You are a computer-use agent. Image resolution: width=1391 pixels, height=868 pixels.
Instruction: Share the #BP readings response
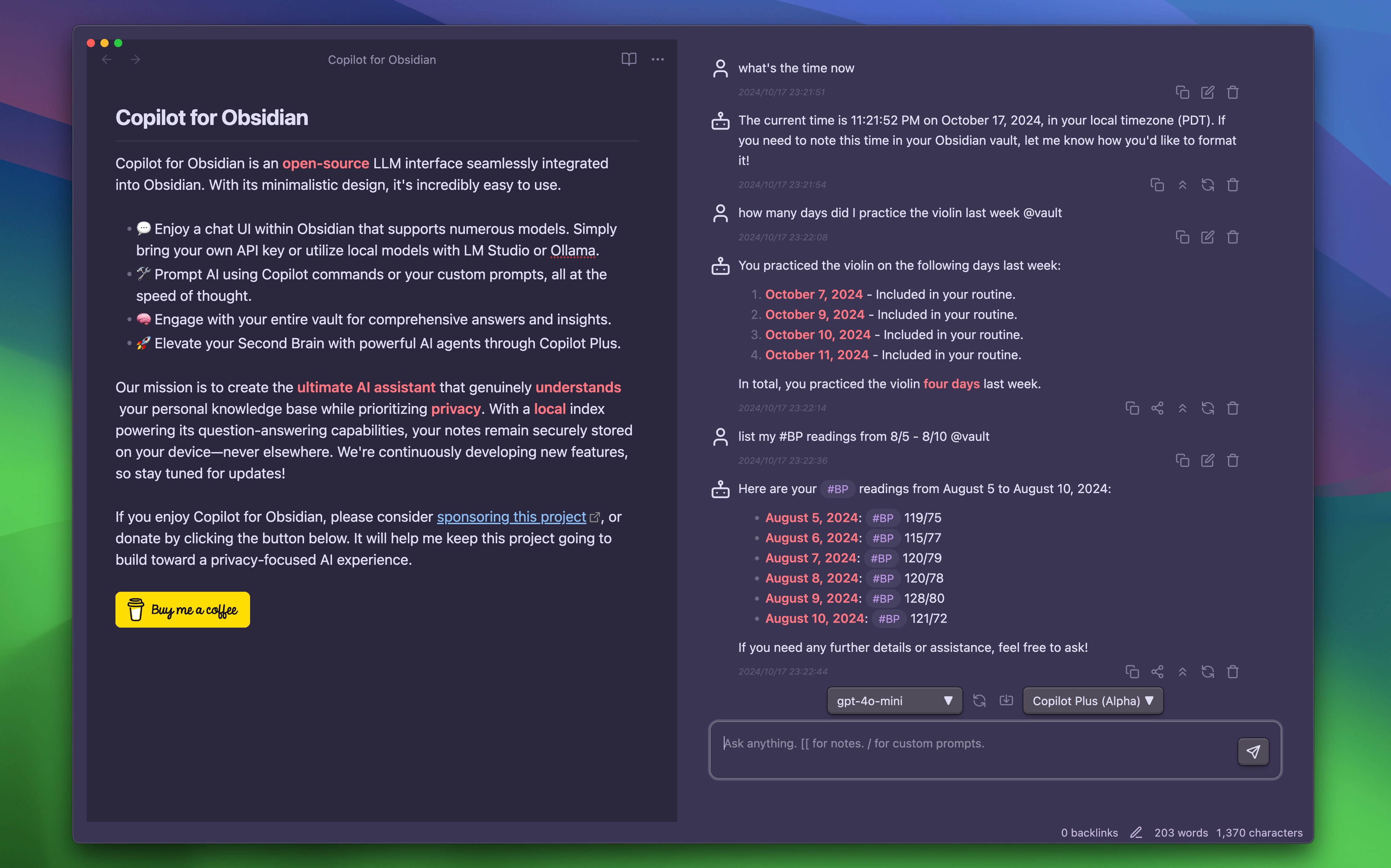point(1157,672)
